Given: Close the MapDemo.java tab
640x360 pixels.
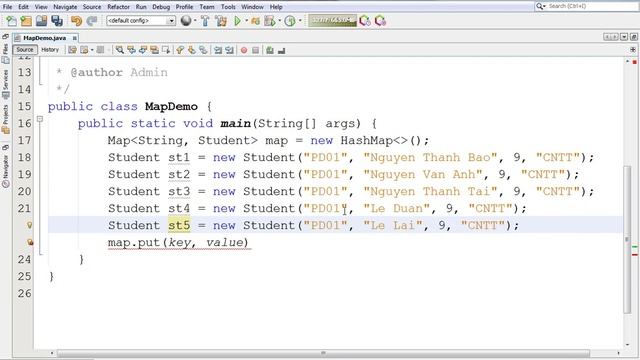Looking at the screenshot, I should point(75,38).
